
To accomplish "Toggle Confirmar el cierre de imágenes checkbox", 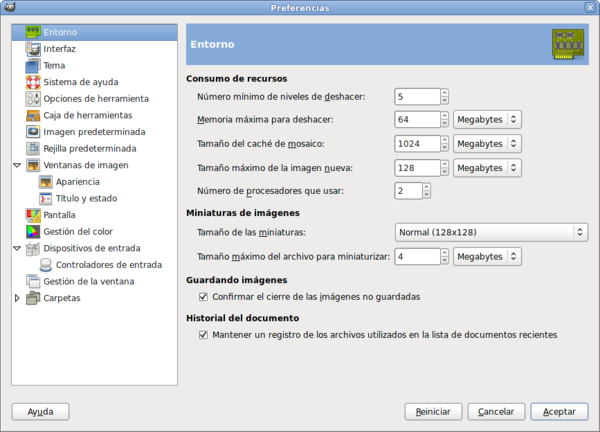I will pyautogui.click(x=204, y=297).
